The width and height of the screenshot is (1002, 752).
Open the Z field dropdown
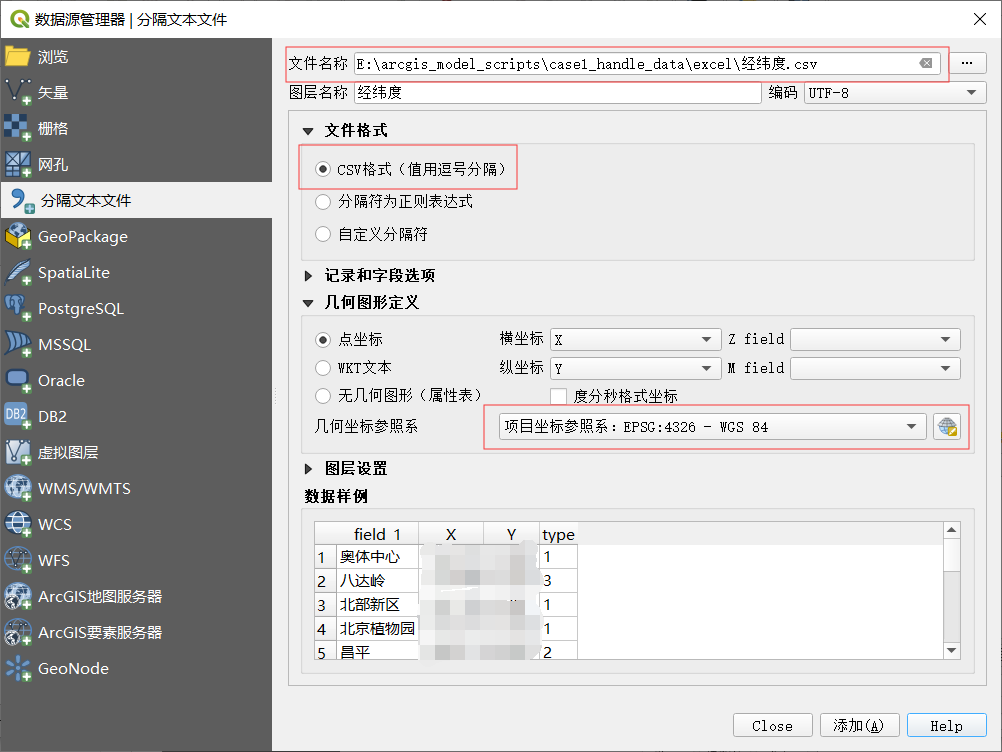coord(875,339)
